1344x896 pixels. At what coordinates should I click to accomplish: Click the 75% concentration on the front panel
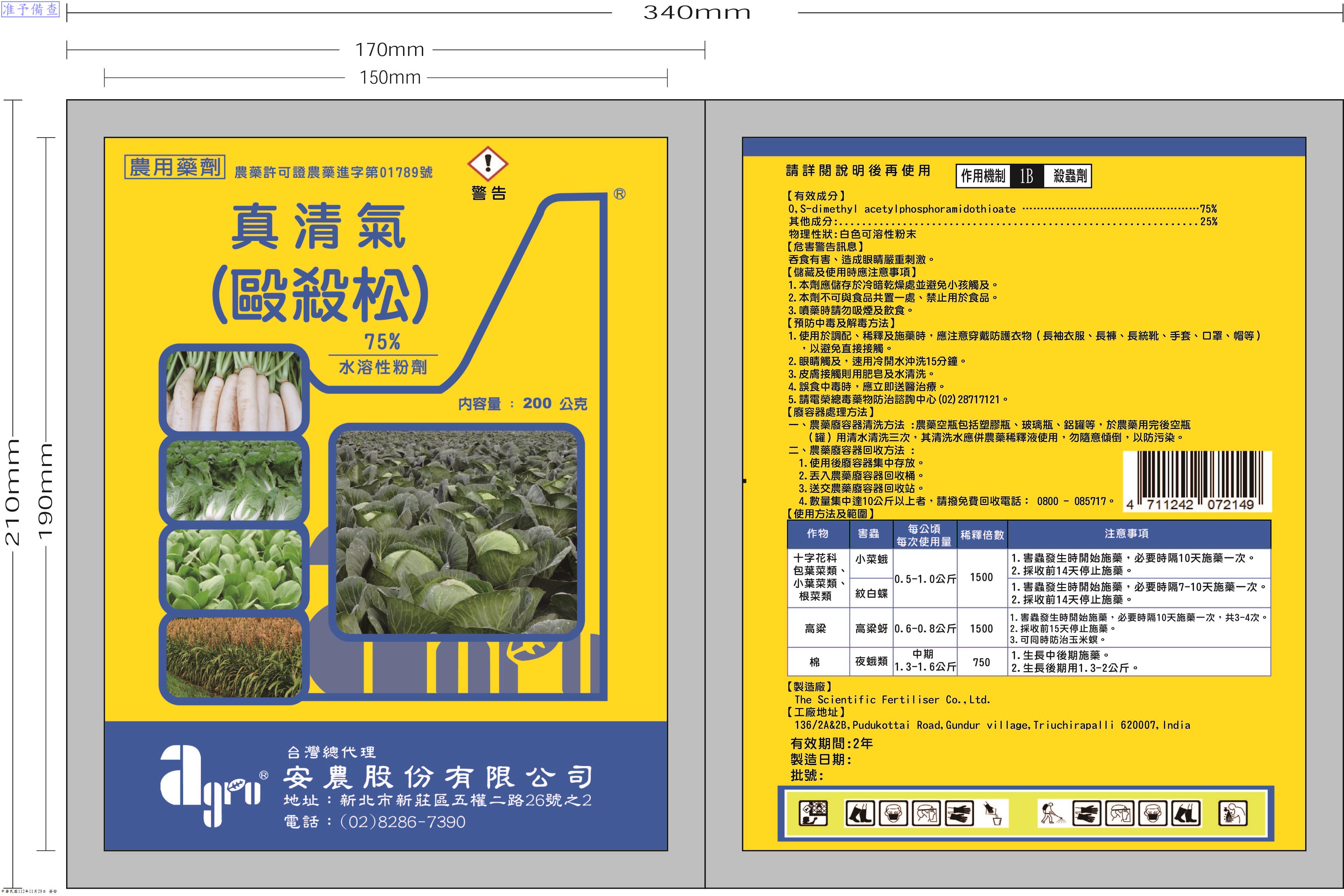click(382, 342)
